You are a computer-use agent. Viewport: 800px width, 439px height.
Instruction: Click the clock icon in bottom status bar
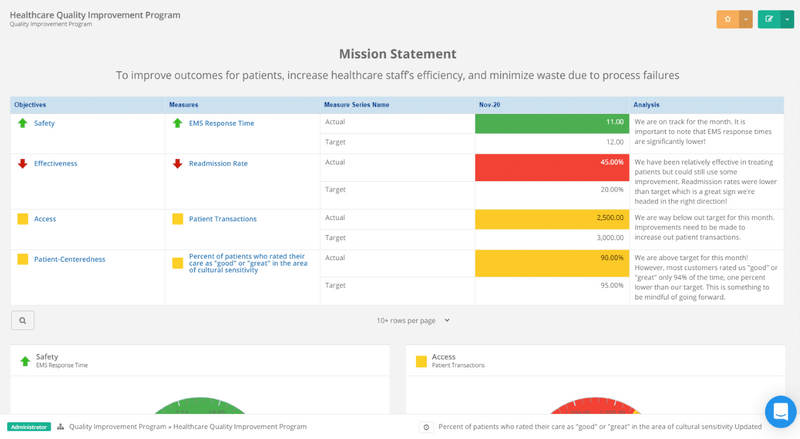click(x=426, y=427)
